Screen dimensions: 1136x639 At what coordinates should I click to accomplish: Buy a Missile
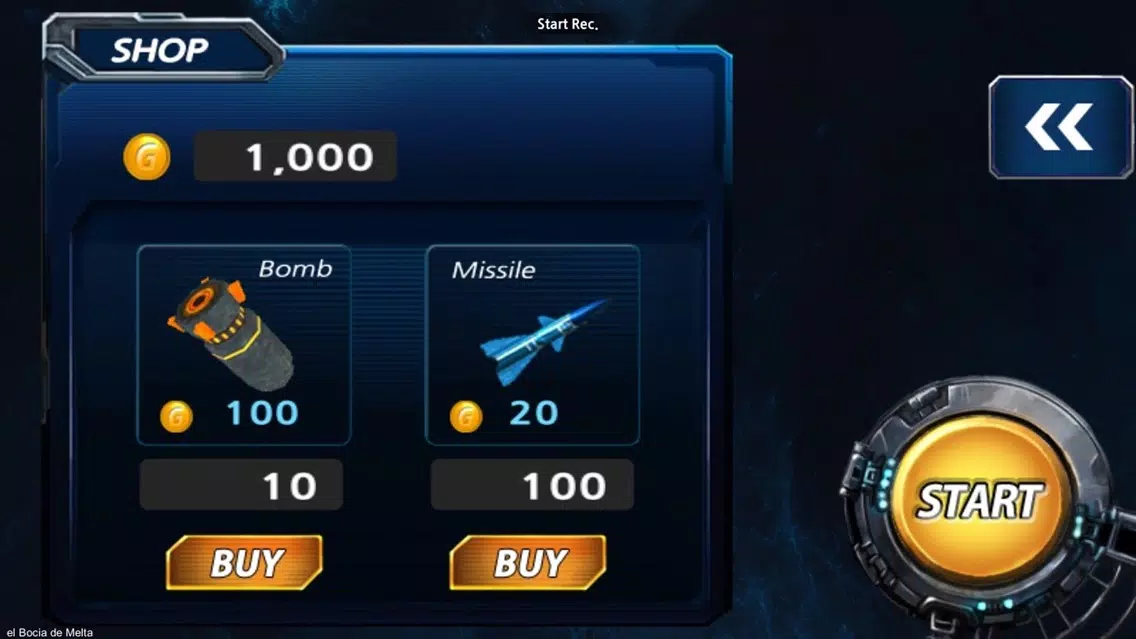pos(527,562)
